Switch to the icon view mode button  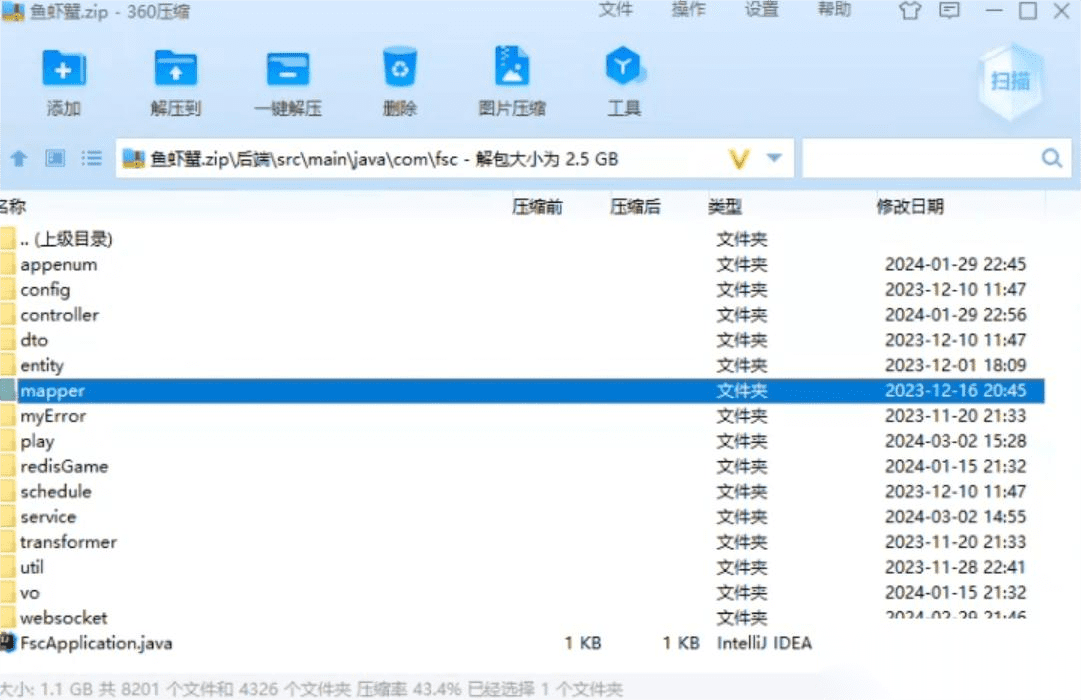coord(55,159)
